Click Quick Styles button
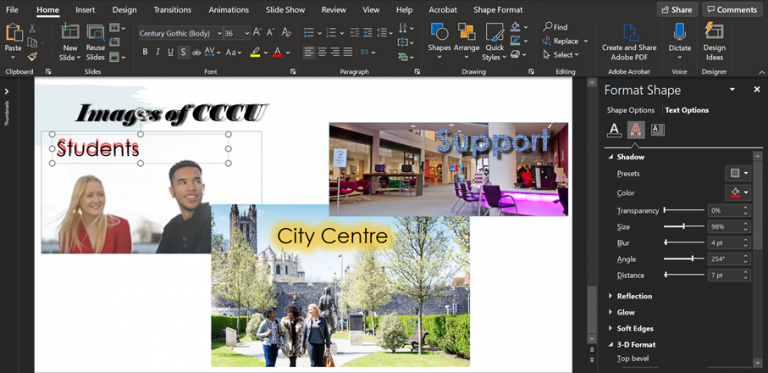 [x=495, y=42]
